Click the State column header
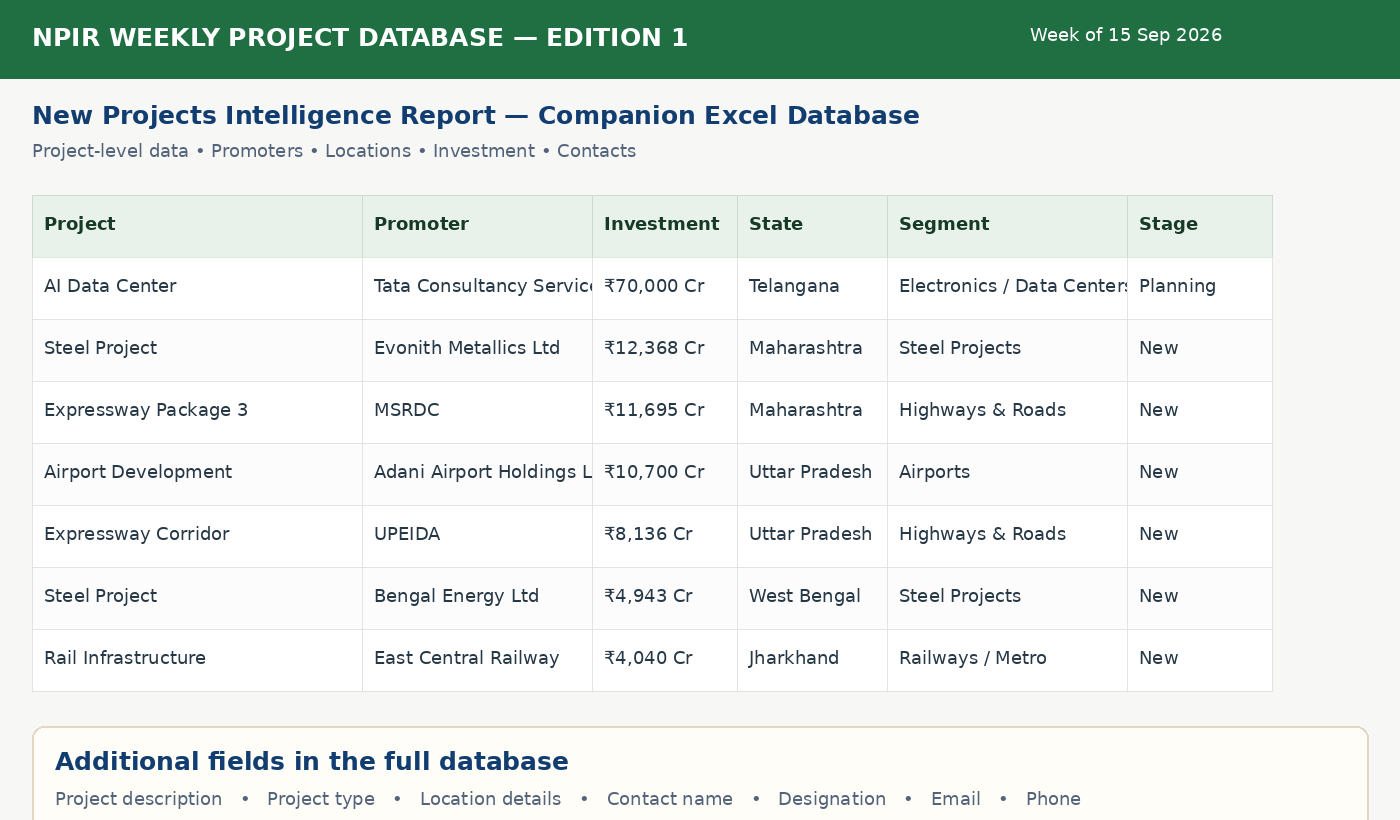1400x820 pixels. coord(812,226)
